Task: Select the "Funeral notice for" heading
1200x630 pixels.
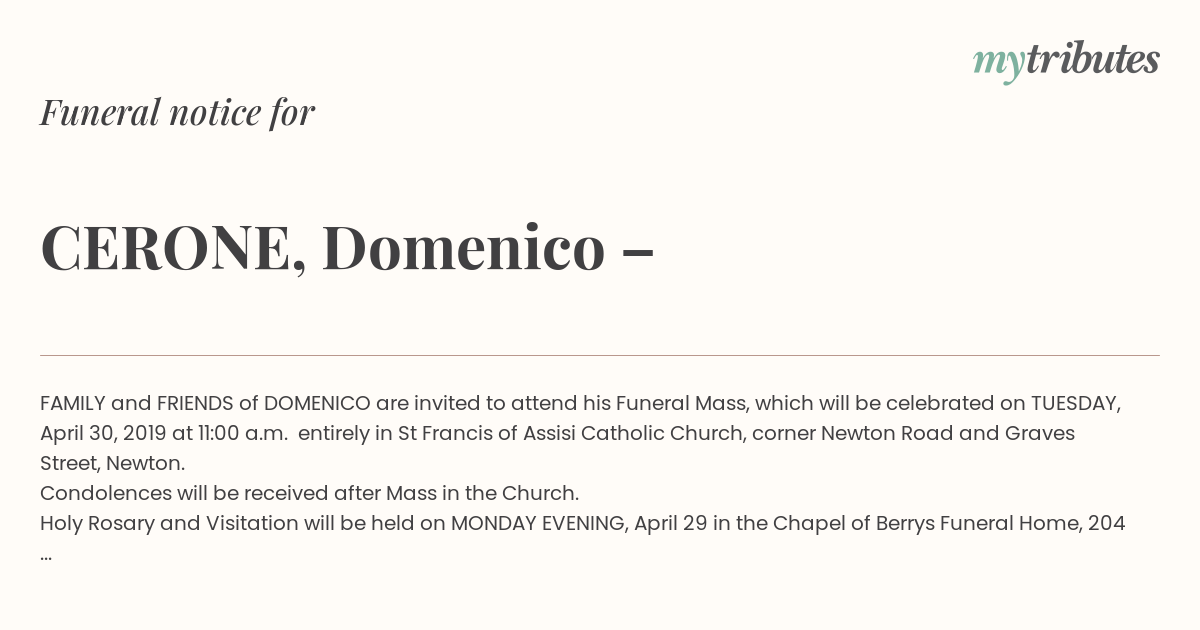Action: click(x=177, y=112)
